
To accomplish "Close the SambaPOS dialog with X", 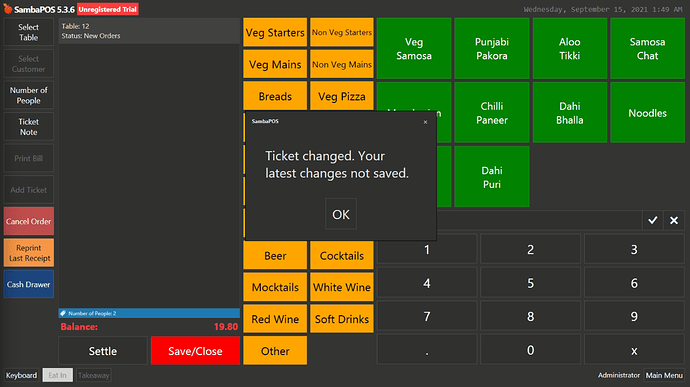I will [x=425, y=122].
